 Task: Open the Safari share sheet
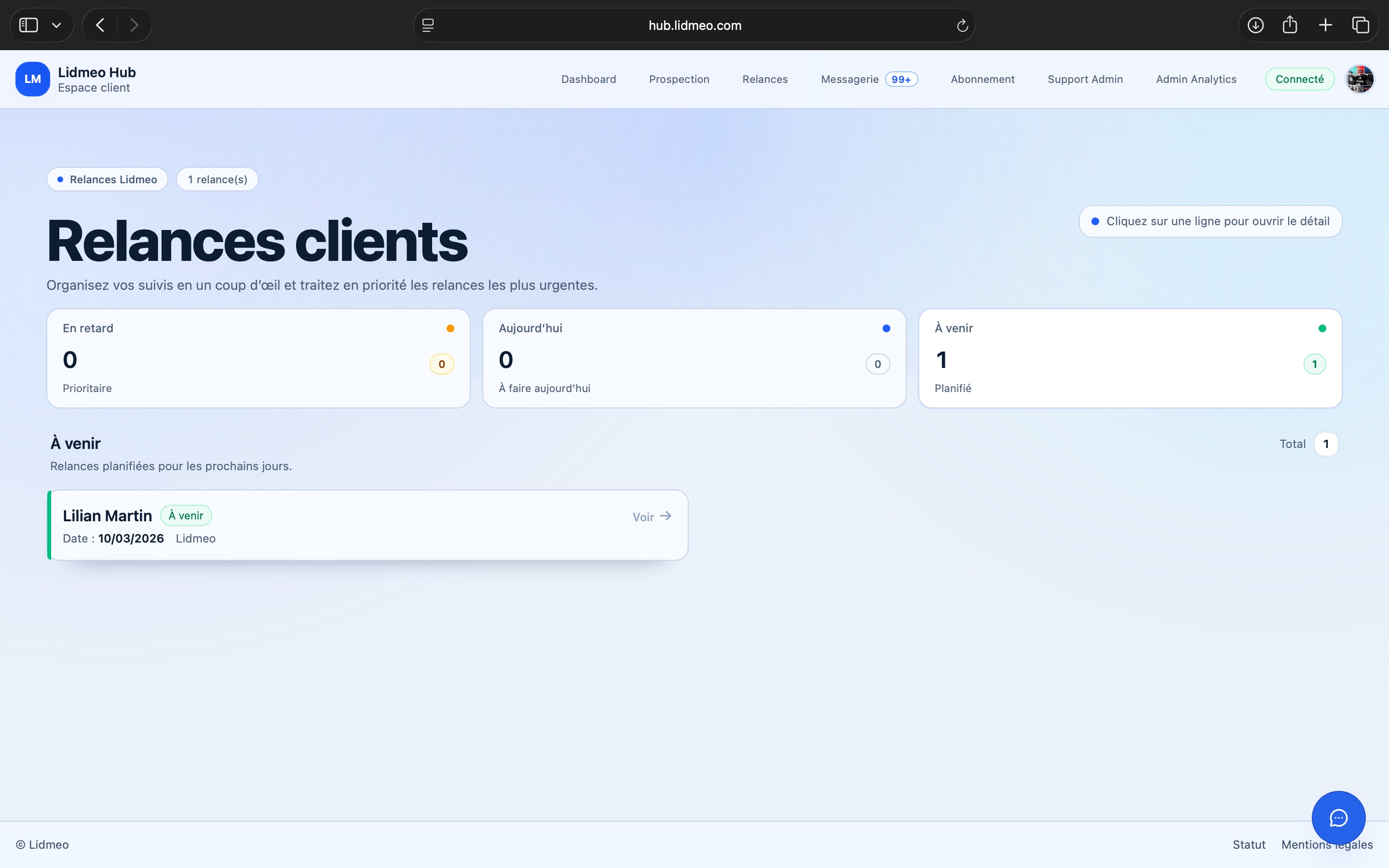1290,25
